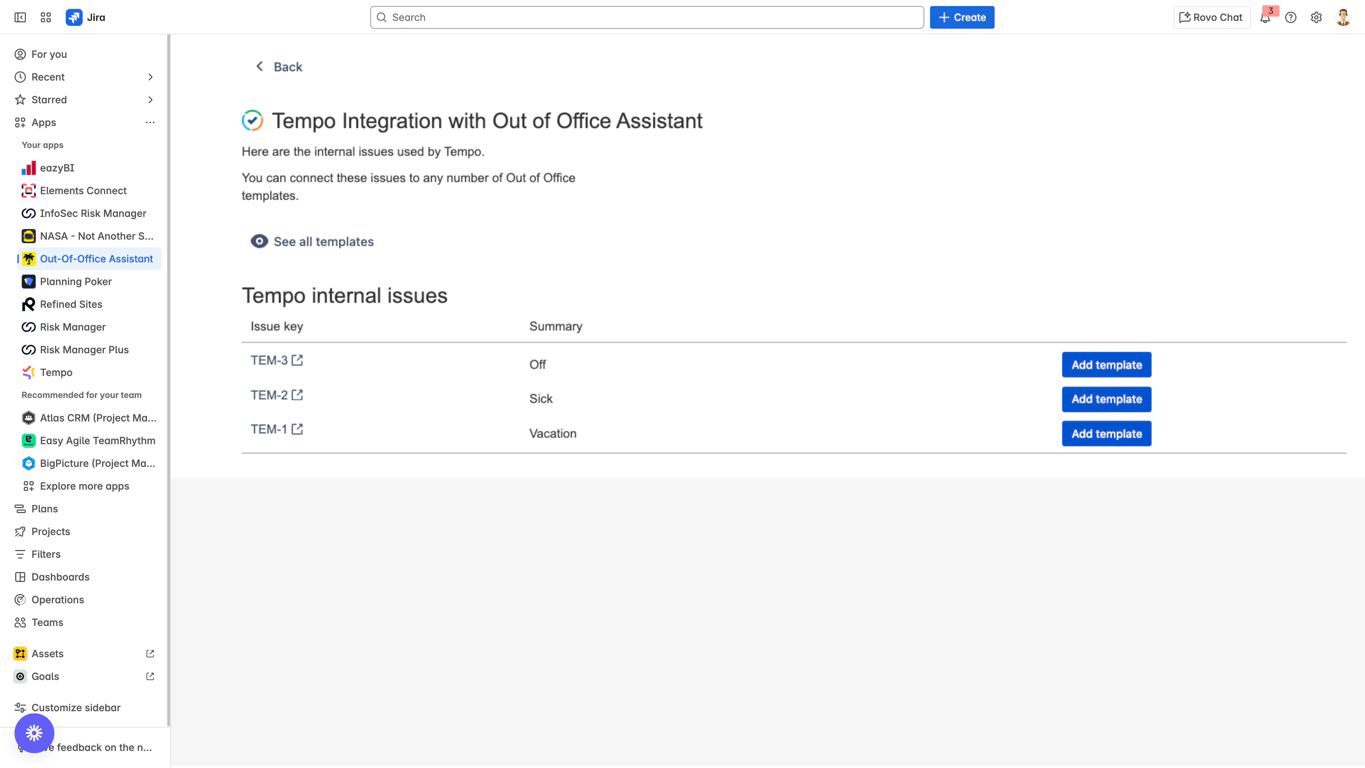This screenshot has height=768, width=1365.
Task: Click See all templates eye link
Action: [312, 242]
